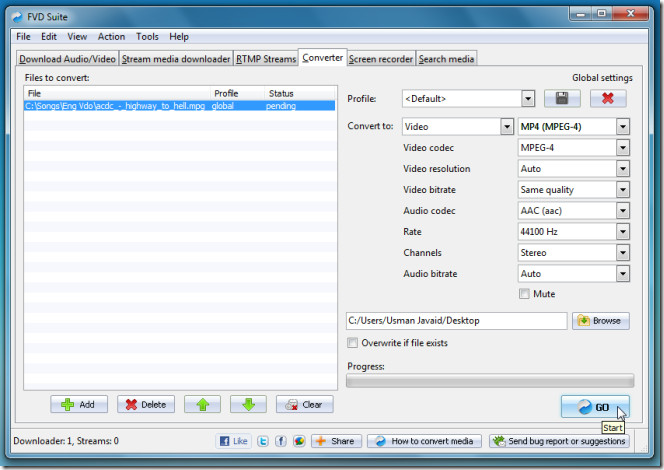Expand the Audio bitrate dropdown
The image size is (664, 470).
[622, 274]
